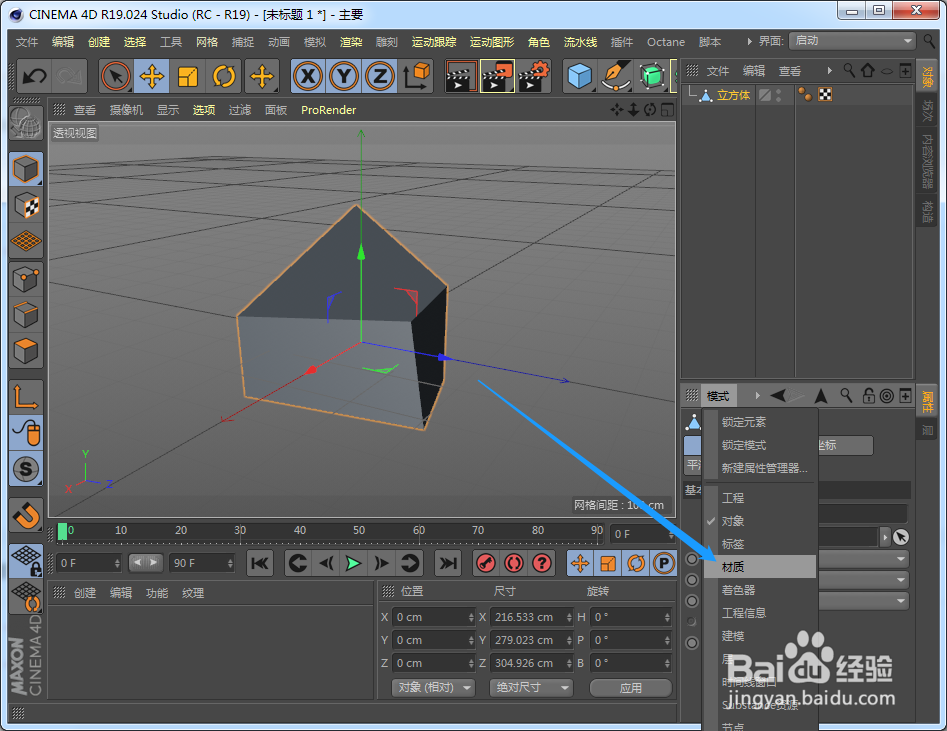Toggle locked workplane grid icon
This screenshot has height=731, width=947.
tap(26, 560)
